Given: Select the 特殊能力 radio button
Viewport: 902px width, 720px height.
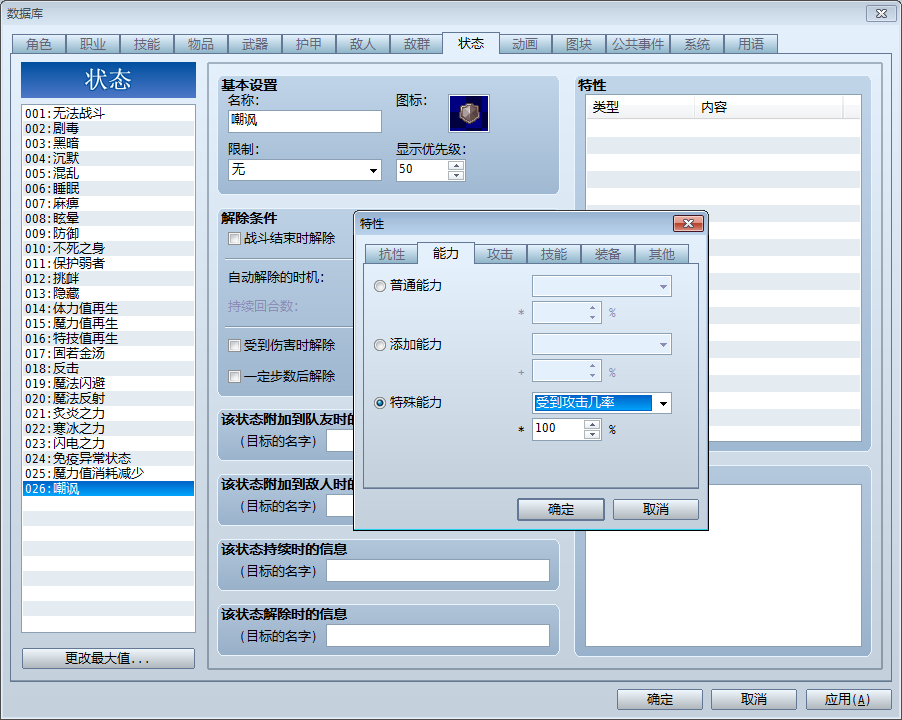Looking at the screenshot, I should click(380, 403).
